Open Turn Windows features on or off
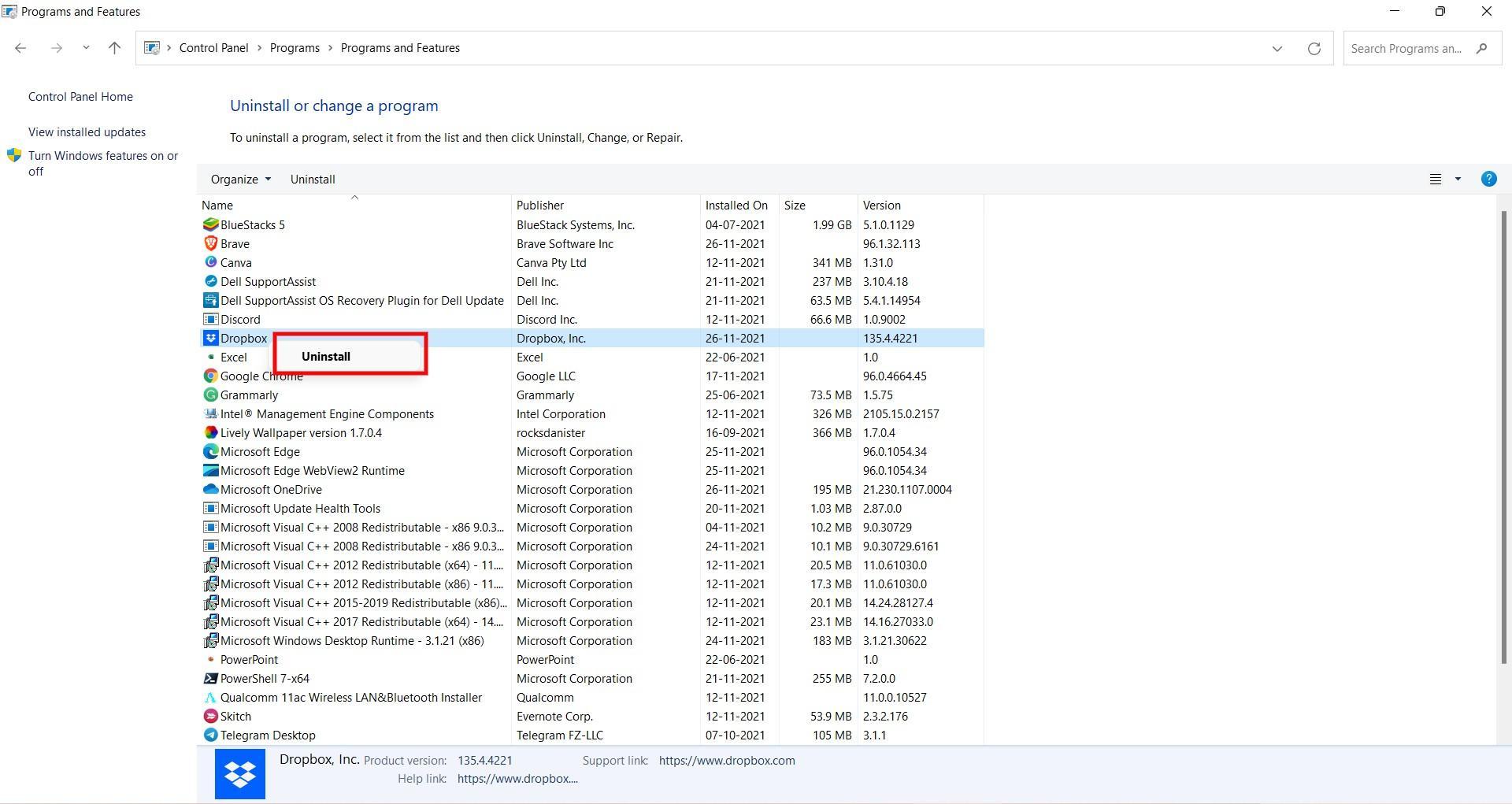Screen dimensions: 1512x804 pos(103,164)
